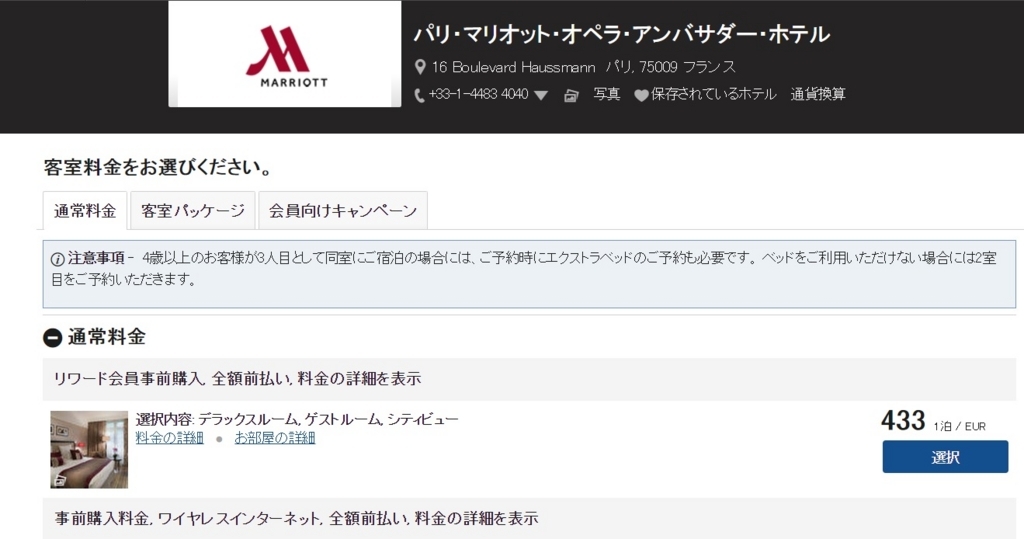This screenshot has width=1024, height=539.
Task: Switch to the 会員向けキャンペーン tab
Action: tap(343, 210)
